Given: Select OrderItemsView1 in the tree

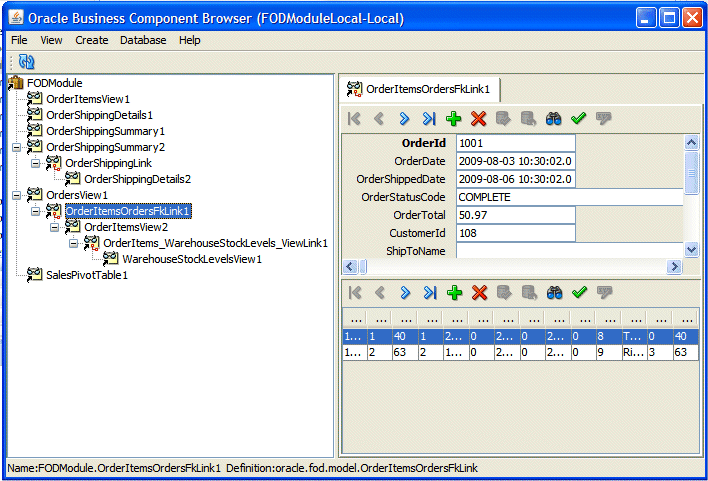Looking at the screenshot, I should (x=88, y=99).
